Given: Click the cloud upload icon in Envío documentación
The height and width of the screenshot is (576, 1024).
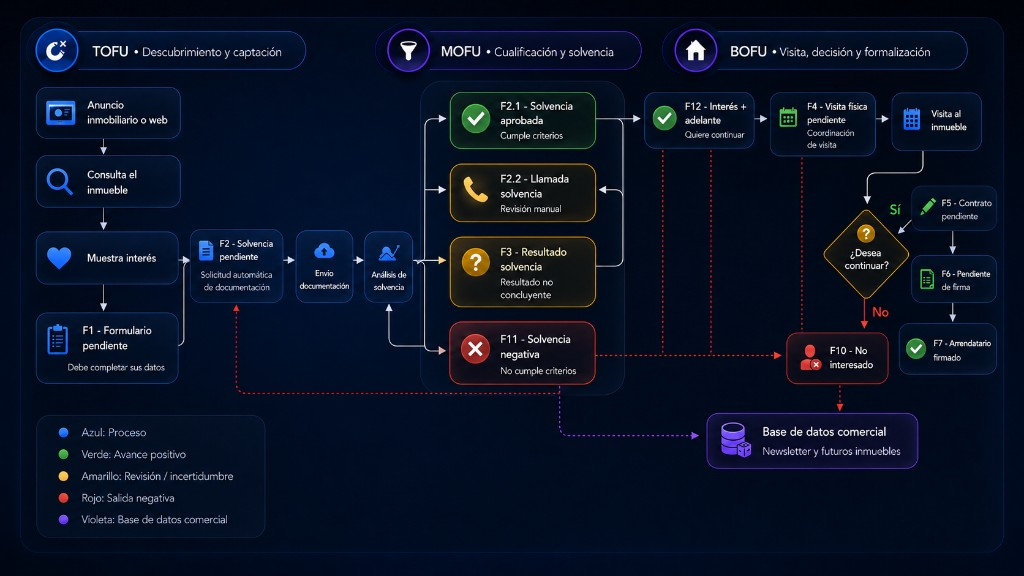Looking at the screenshot, I should (324, 251).
